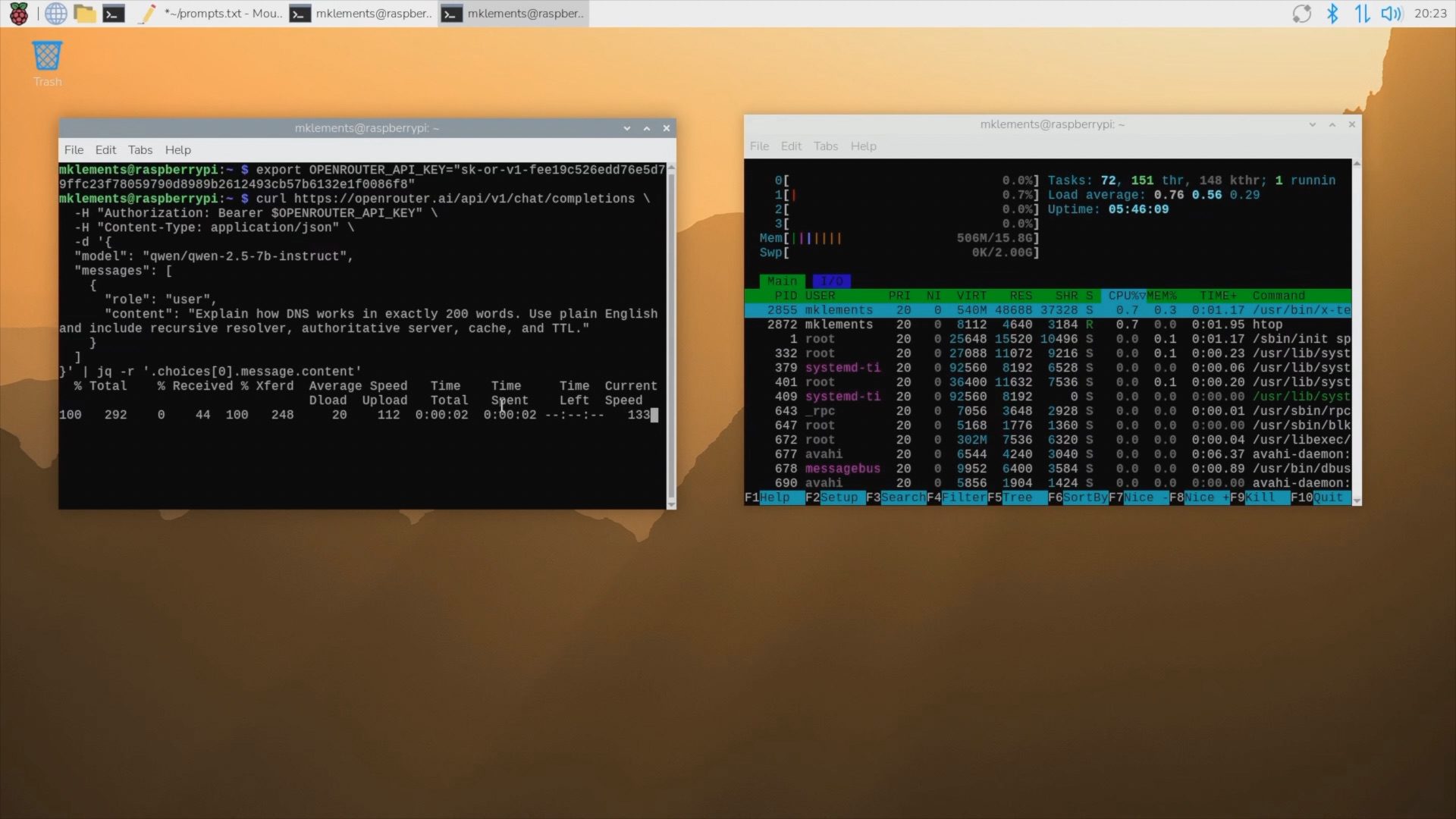The width and height of the screenshot is (1456, 819).
Task: Open the network up/down arrows tray icon
Action: click(1362, 14)
